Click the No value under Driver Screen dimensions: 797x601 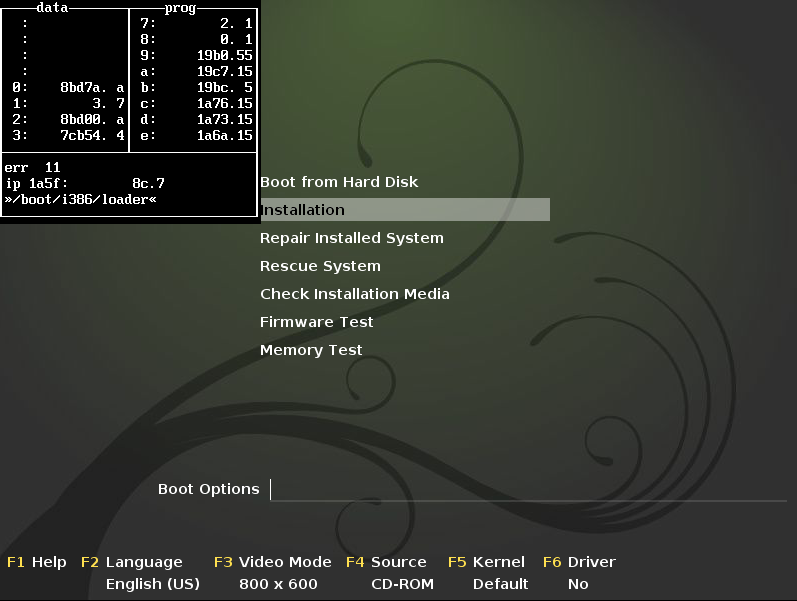[x=578, y=584]
